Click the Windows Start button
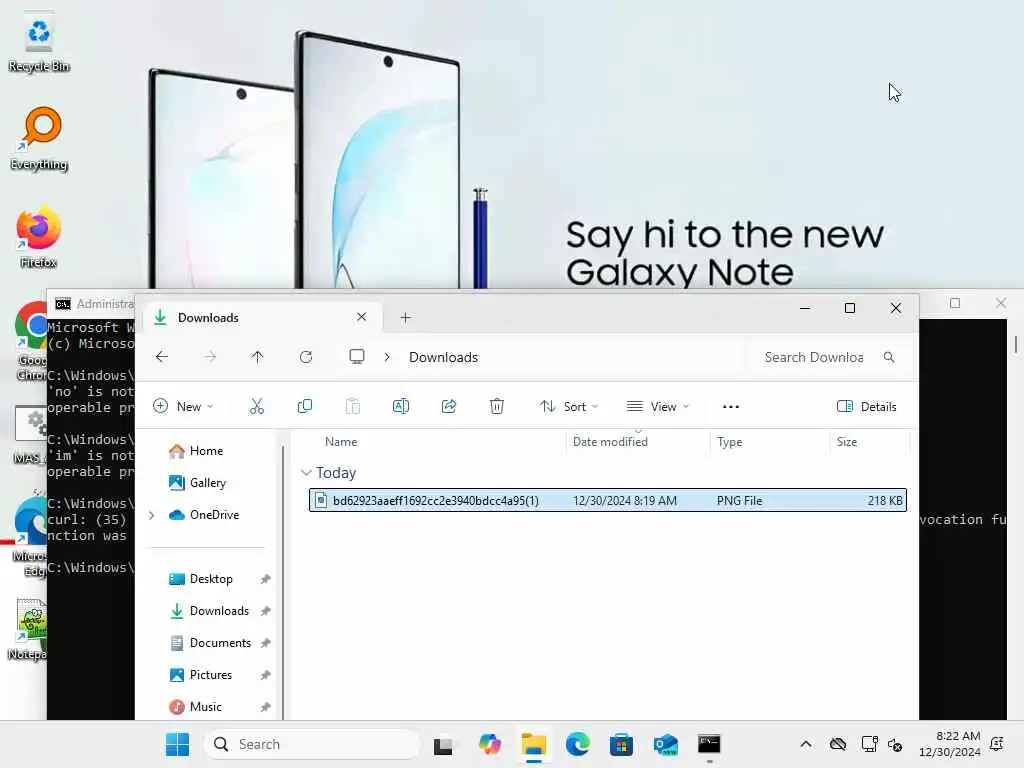Screen dimensions: 1024x768 coord(177,744)
